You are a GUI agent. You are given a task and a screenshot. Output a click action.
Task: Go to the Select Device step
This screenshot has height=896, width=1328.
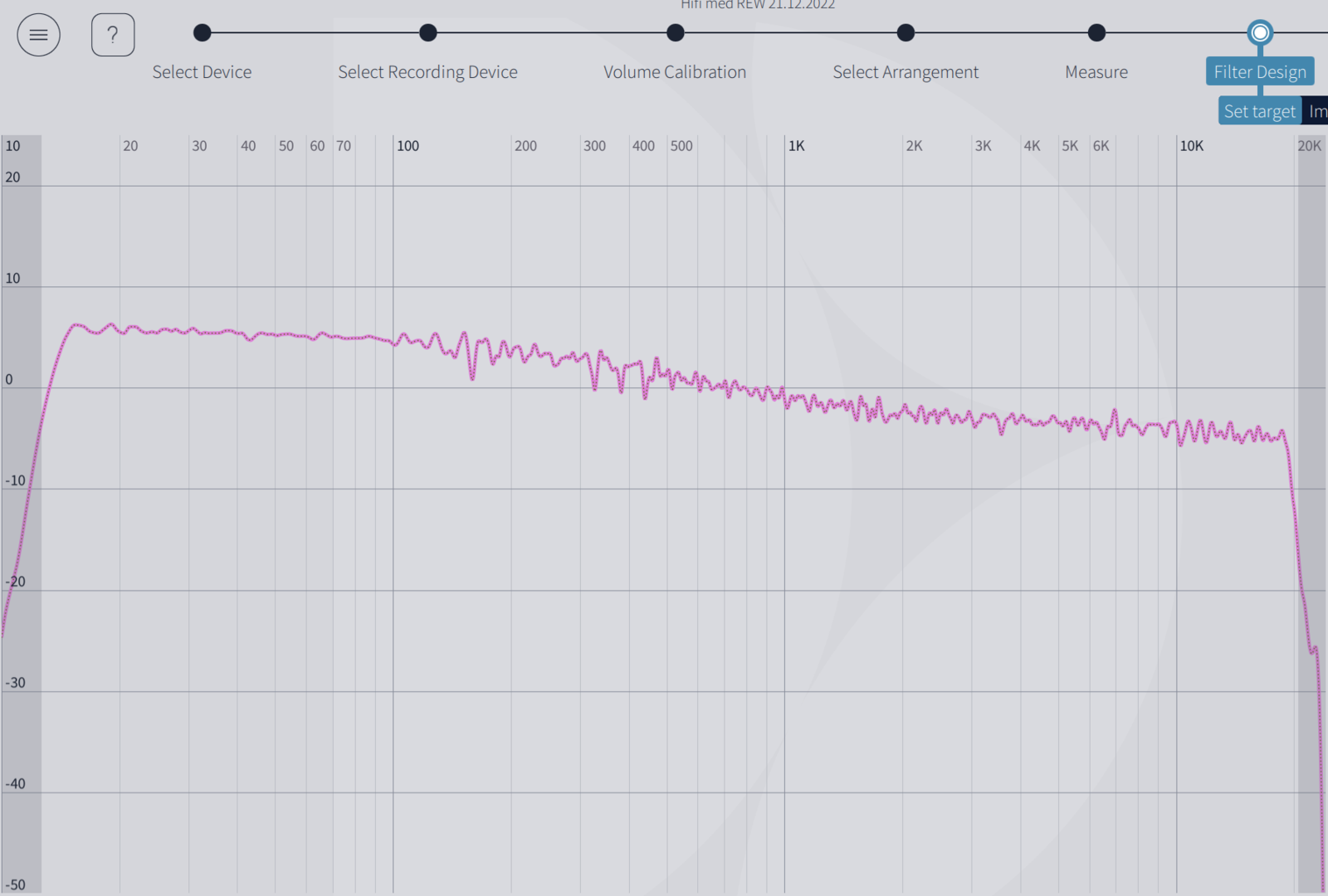coord(202,72)
